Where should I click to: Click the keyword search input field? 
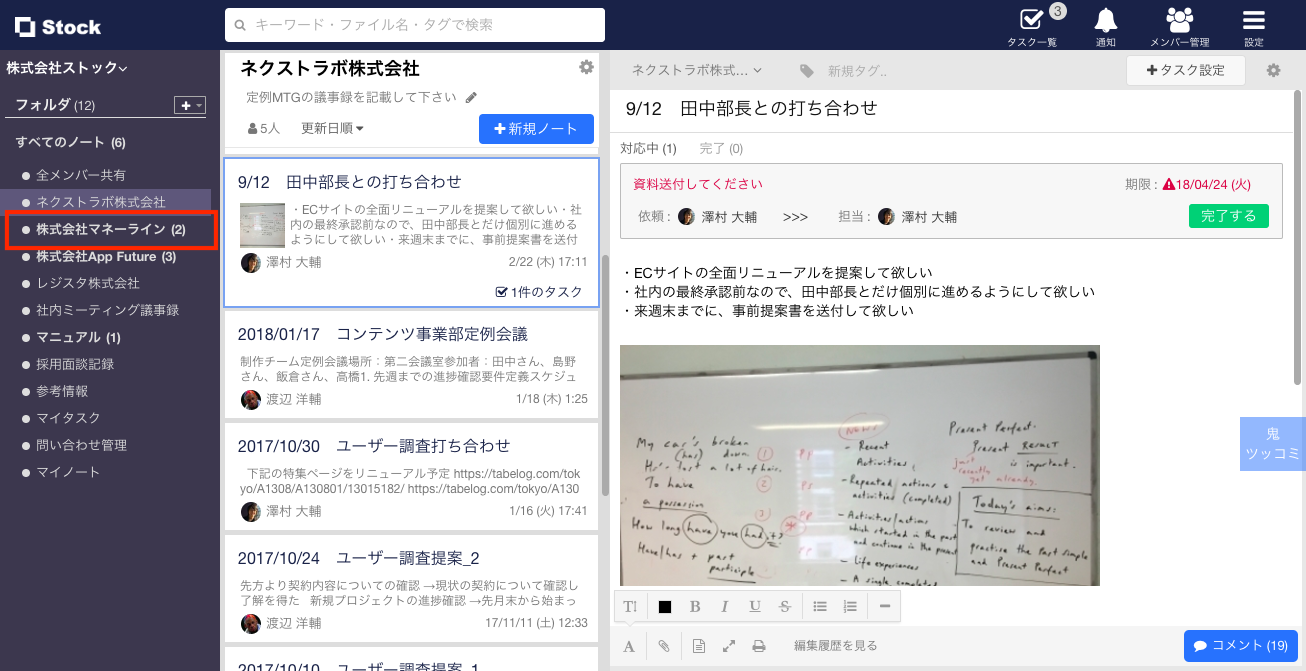coord(416,25)
